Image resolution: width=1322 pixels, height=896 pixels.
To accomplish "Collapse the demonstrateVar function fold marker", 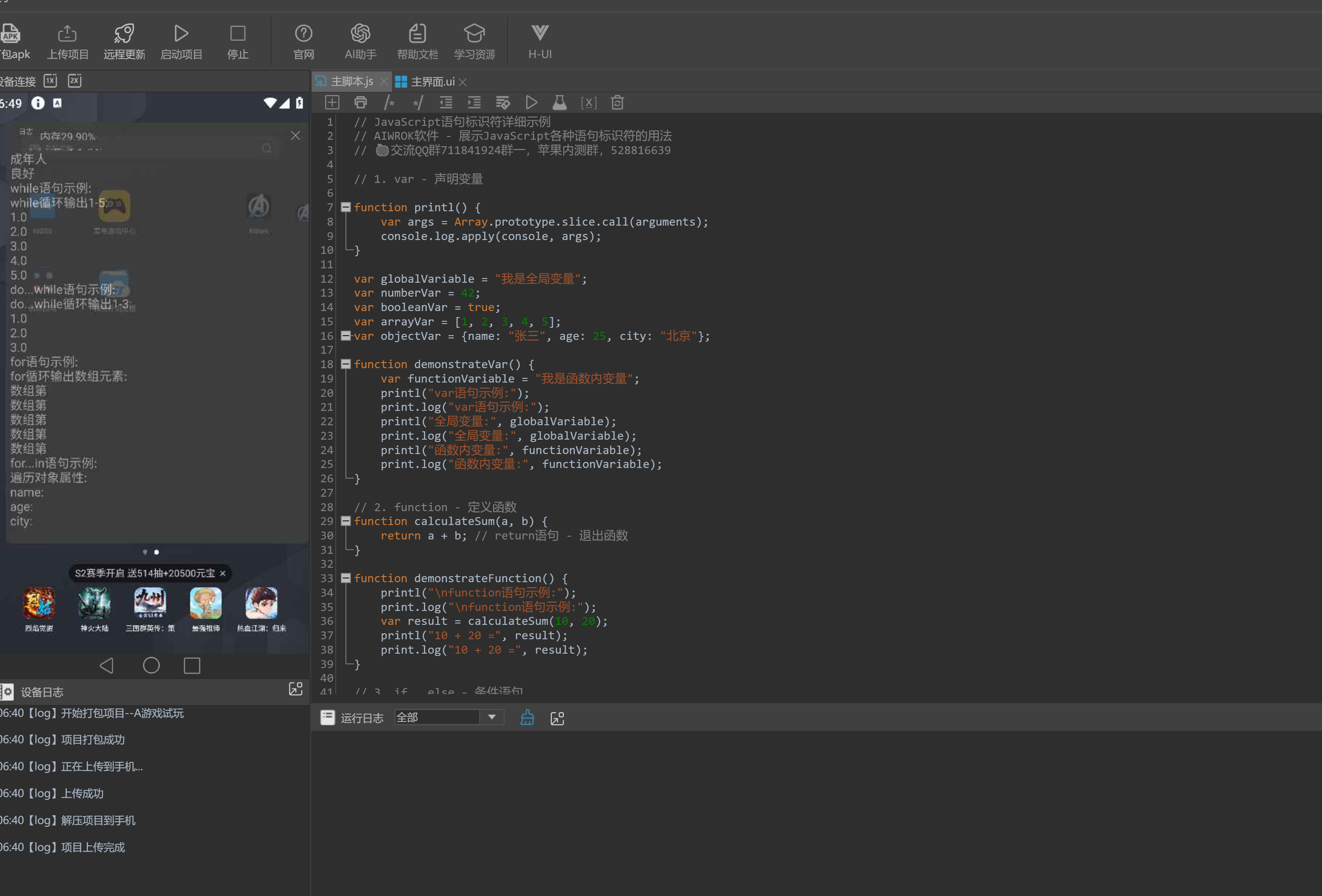I will tap(345, 364).
